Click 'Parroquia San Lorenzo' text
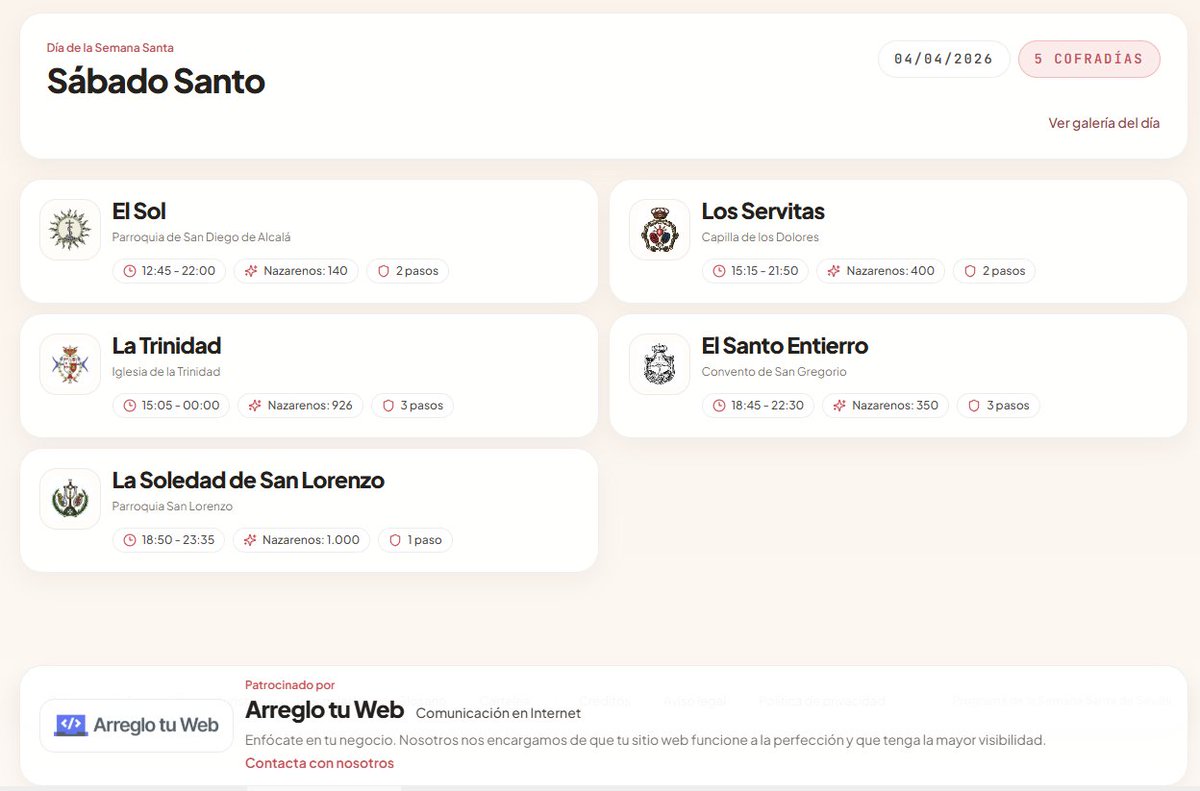 point(172,506)
